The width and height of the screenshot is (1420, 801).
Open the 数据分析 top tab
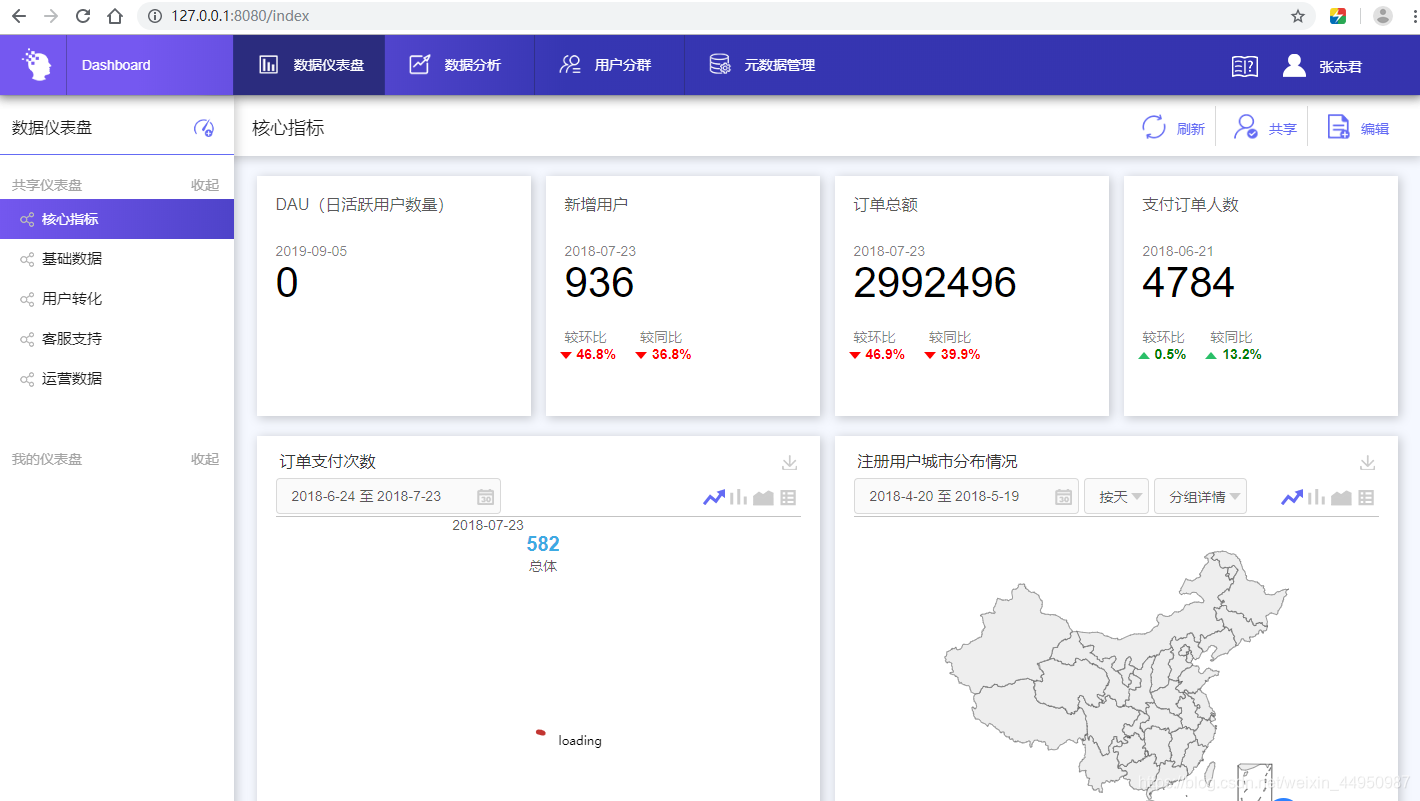tap(459, 65)
